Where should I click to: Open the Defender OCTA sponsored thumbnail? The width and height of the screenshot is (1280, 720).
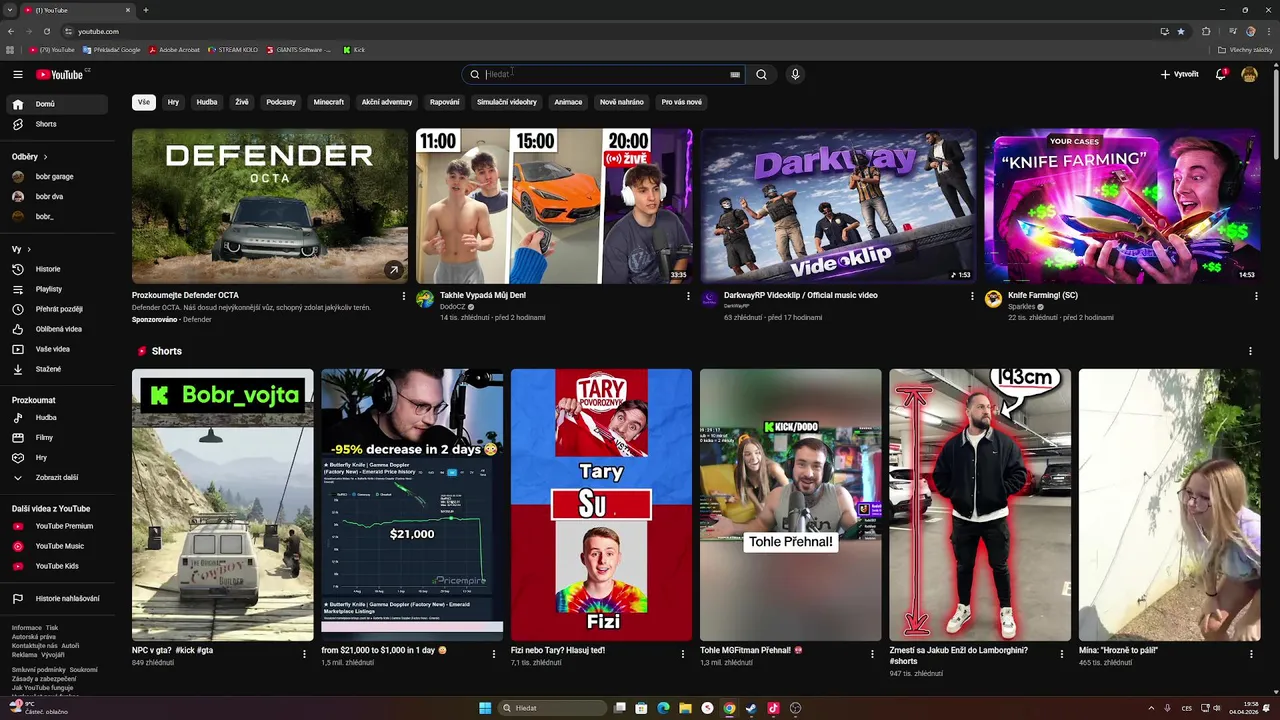click(270, 206)
